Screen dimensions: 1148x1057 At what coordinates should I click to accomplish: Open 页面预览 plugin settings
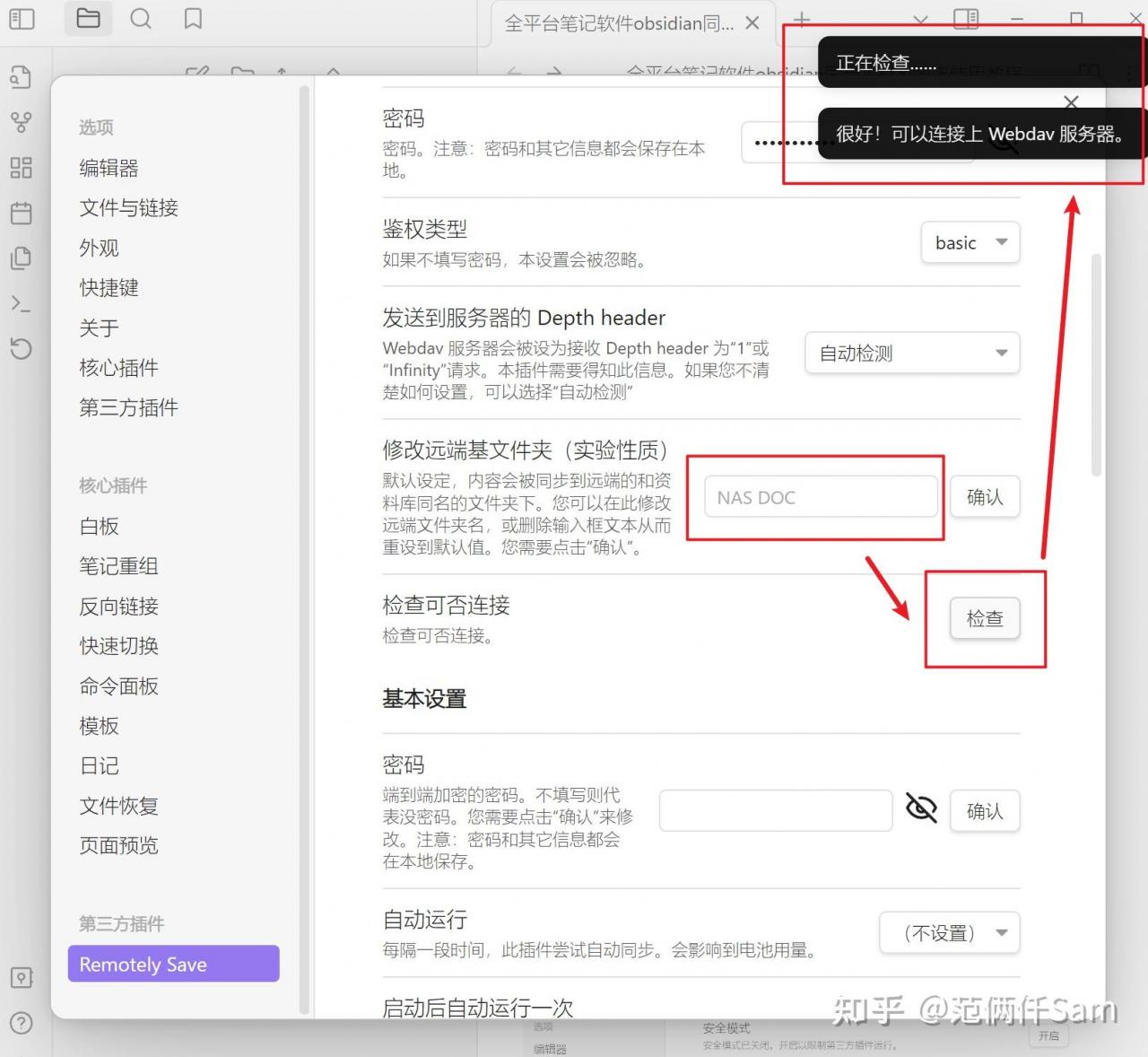point(118,845)
